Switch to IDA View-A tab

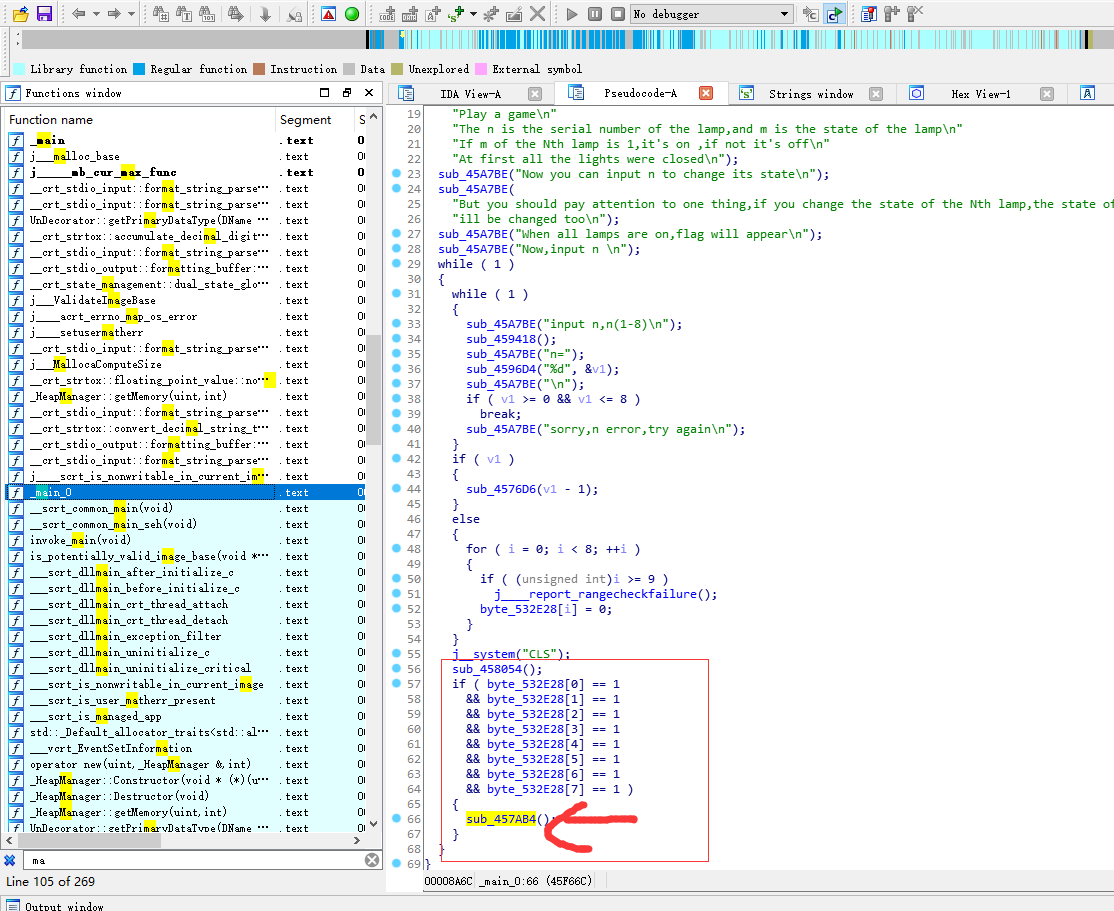(x=470, y=94)
